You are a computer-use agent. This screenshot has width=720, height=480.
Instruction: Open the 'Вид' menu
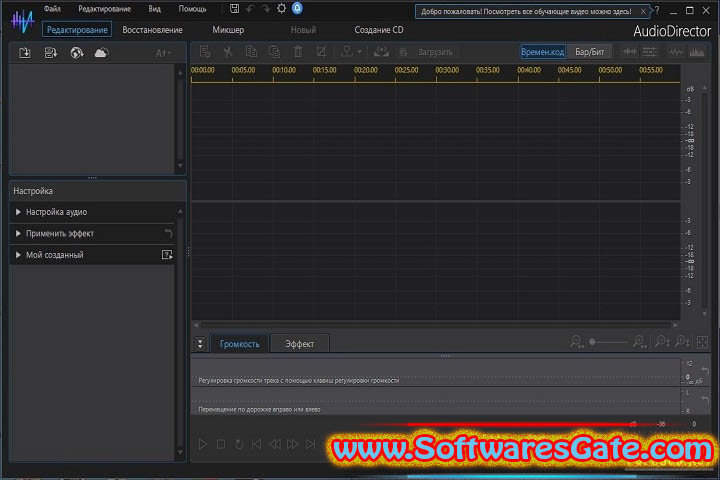coord(154,9)
